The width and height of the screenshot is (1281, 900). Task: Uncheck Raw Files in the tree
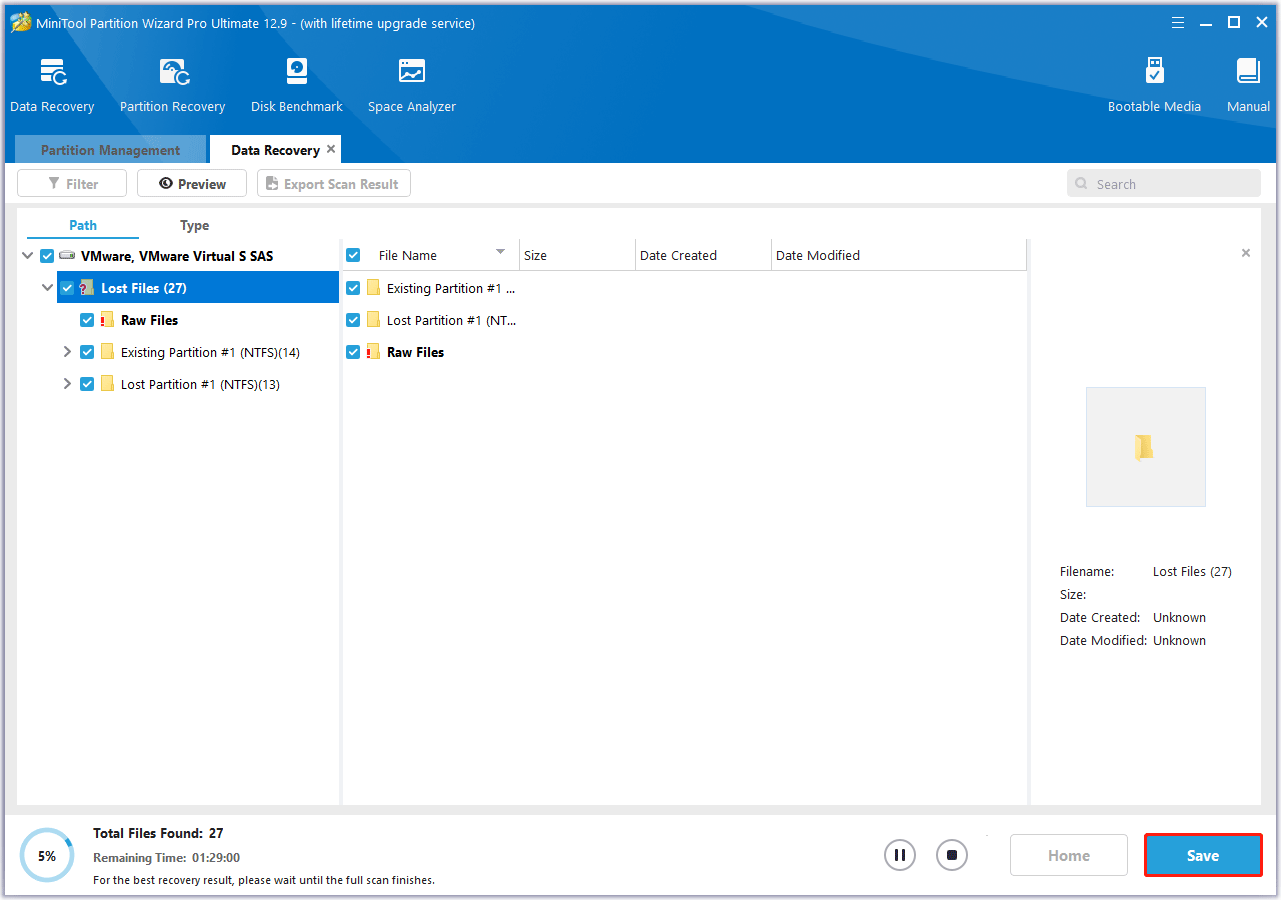pyautogui.click(x=87, y=320)
